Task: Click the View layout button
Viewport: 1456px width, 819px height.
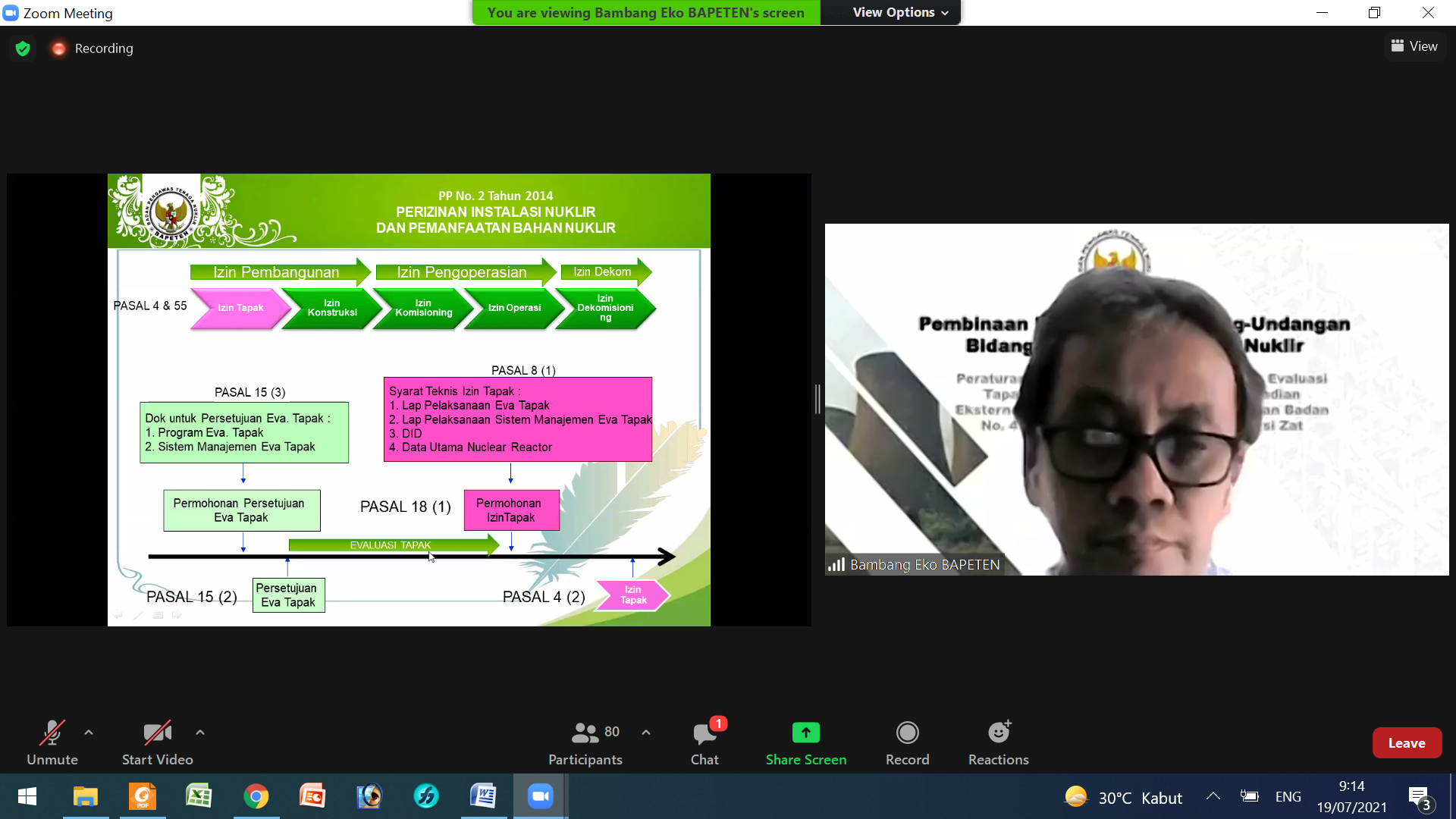Action: (1414, 46)
